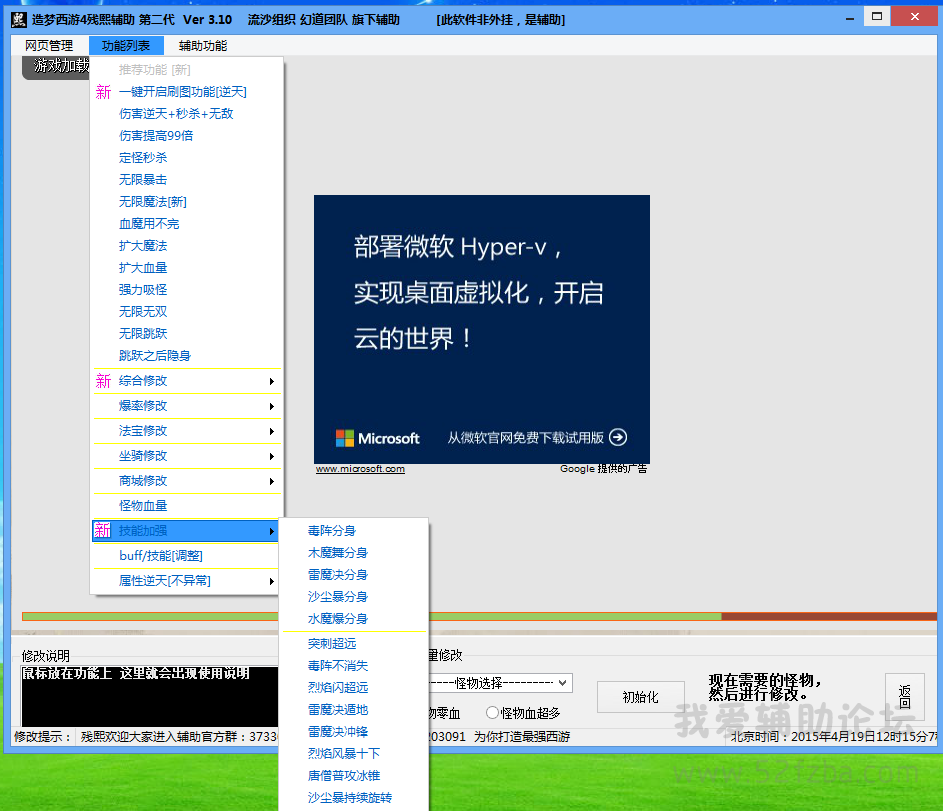The image size is (943, 811).
Task: Open the 辅助功能 menu
Action: [x=203, y=46]
